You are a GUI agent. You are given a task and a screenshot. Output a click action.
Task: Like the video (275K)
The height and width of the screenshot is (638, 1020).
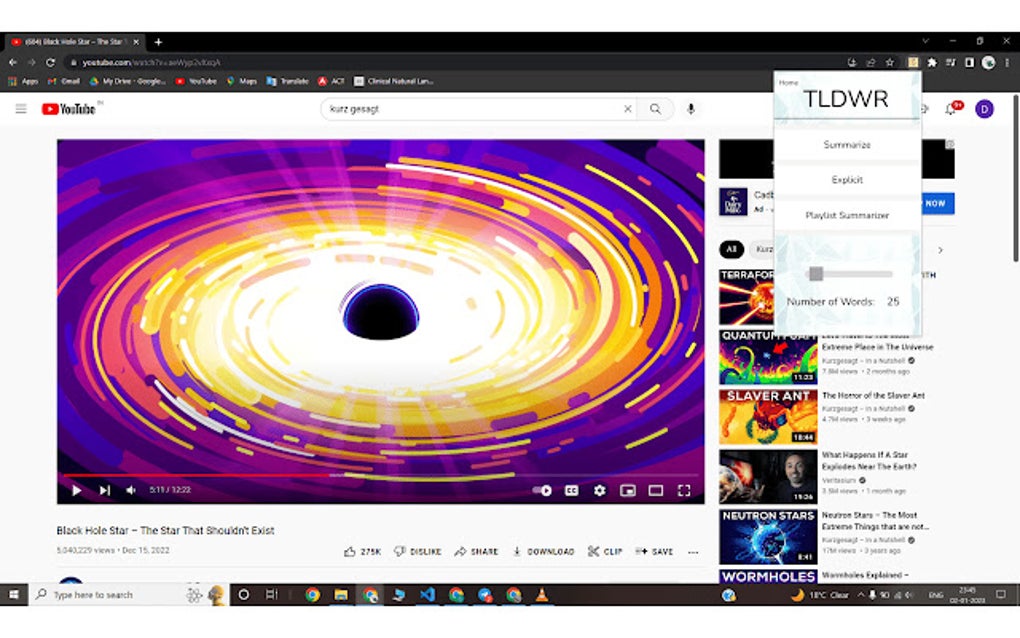(x=362, y=552)
